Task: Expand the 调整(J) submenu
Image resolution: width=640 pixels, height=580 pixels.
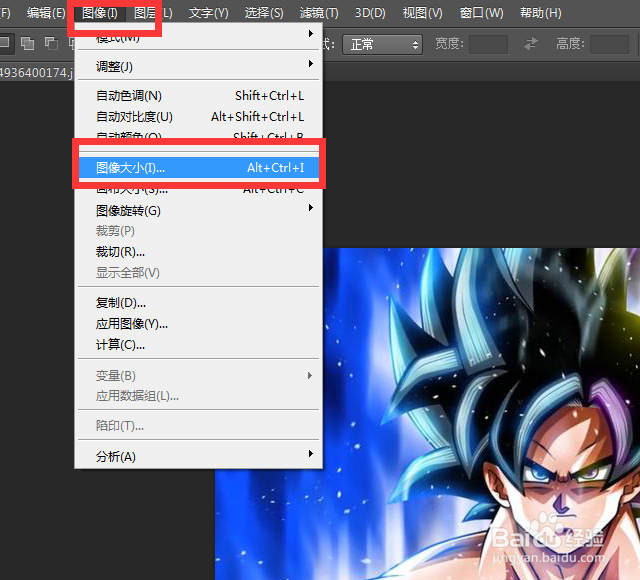Action: click(x=198, y=66)
